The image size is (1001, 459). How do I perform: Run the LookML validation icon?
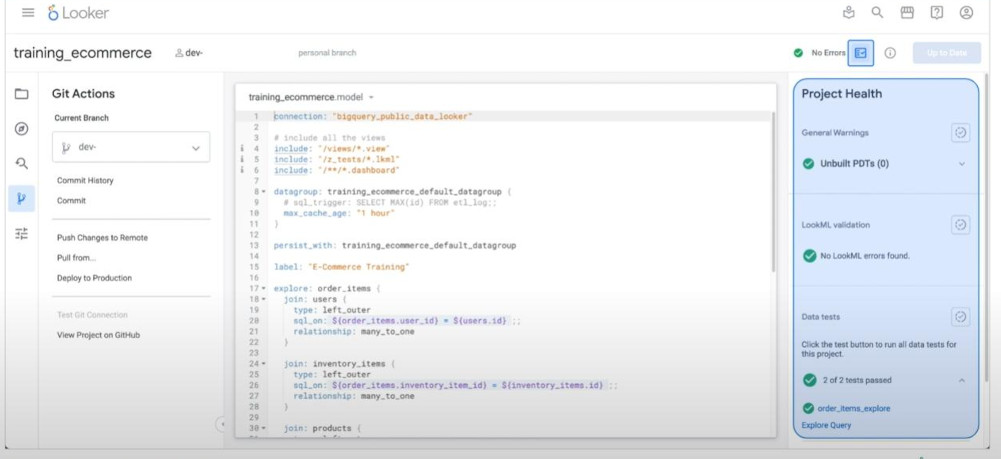[960, 225]
